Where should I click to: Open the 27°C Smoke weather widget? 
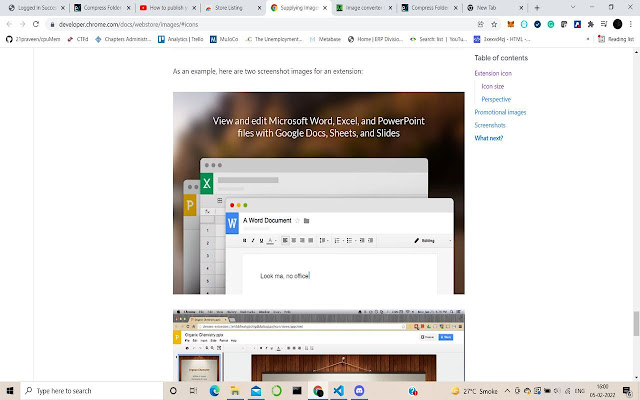pyautogui.click(x=474, y=391)
